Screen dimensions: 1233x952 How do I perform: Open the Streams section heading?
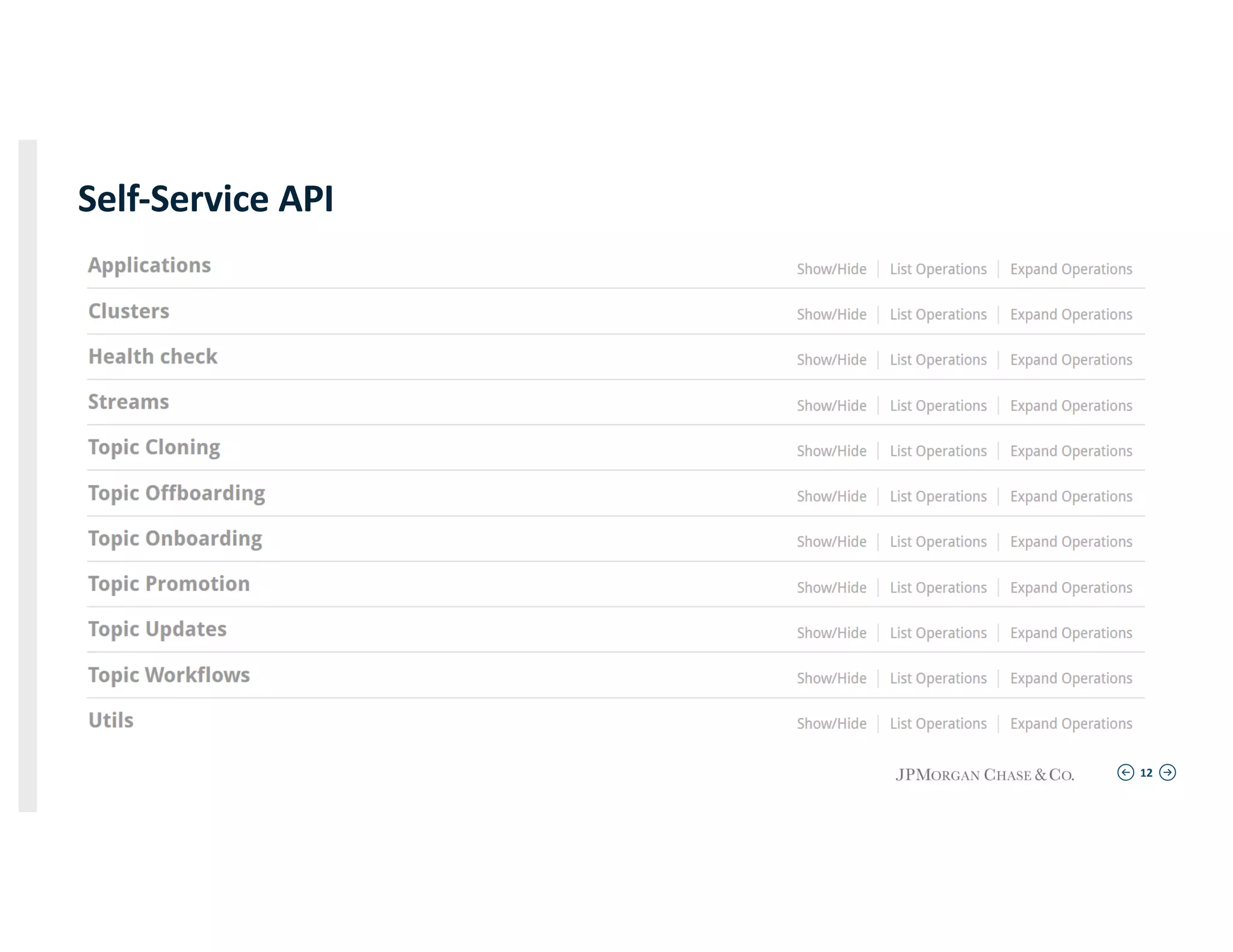[128, 402]
